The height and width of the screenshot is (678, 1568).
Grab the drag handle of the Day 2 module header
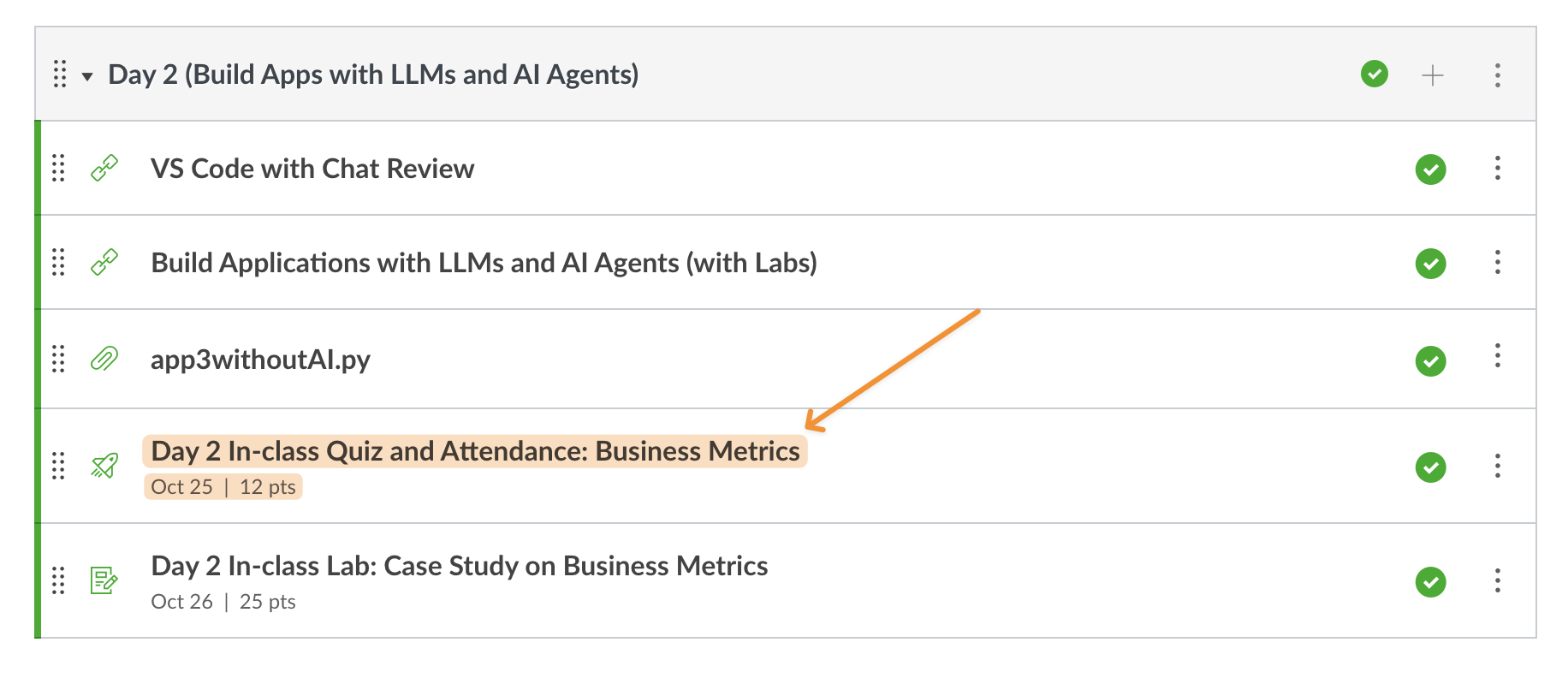point(60,74)
